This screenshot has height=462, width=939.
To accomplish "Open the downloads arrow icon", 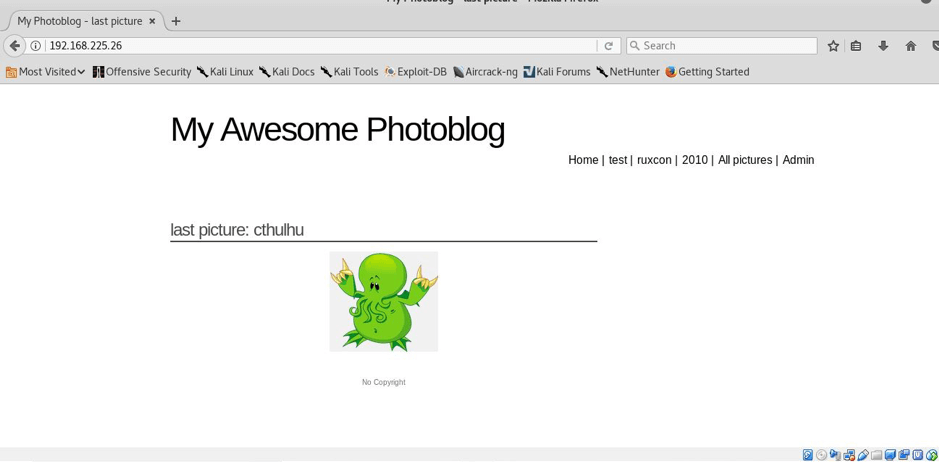I will (883, 46).
